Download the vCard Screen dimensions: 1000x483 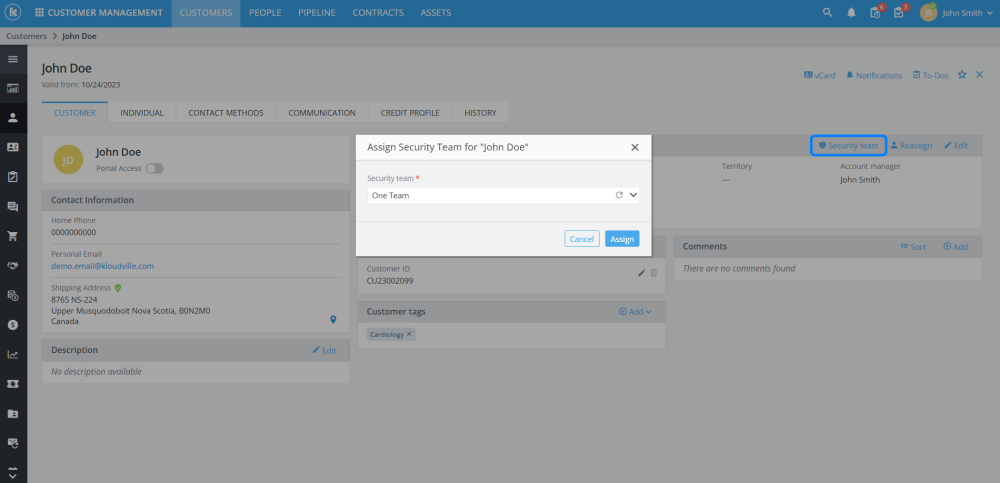[x=820, y=75]
